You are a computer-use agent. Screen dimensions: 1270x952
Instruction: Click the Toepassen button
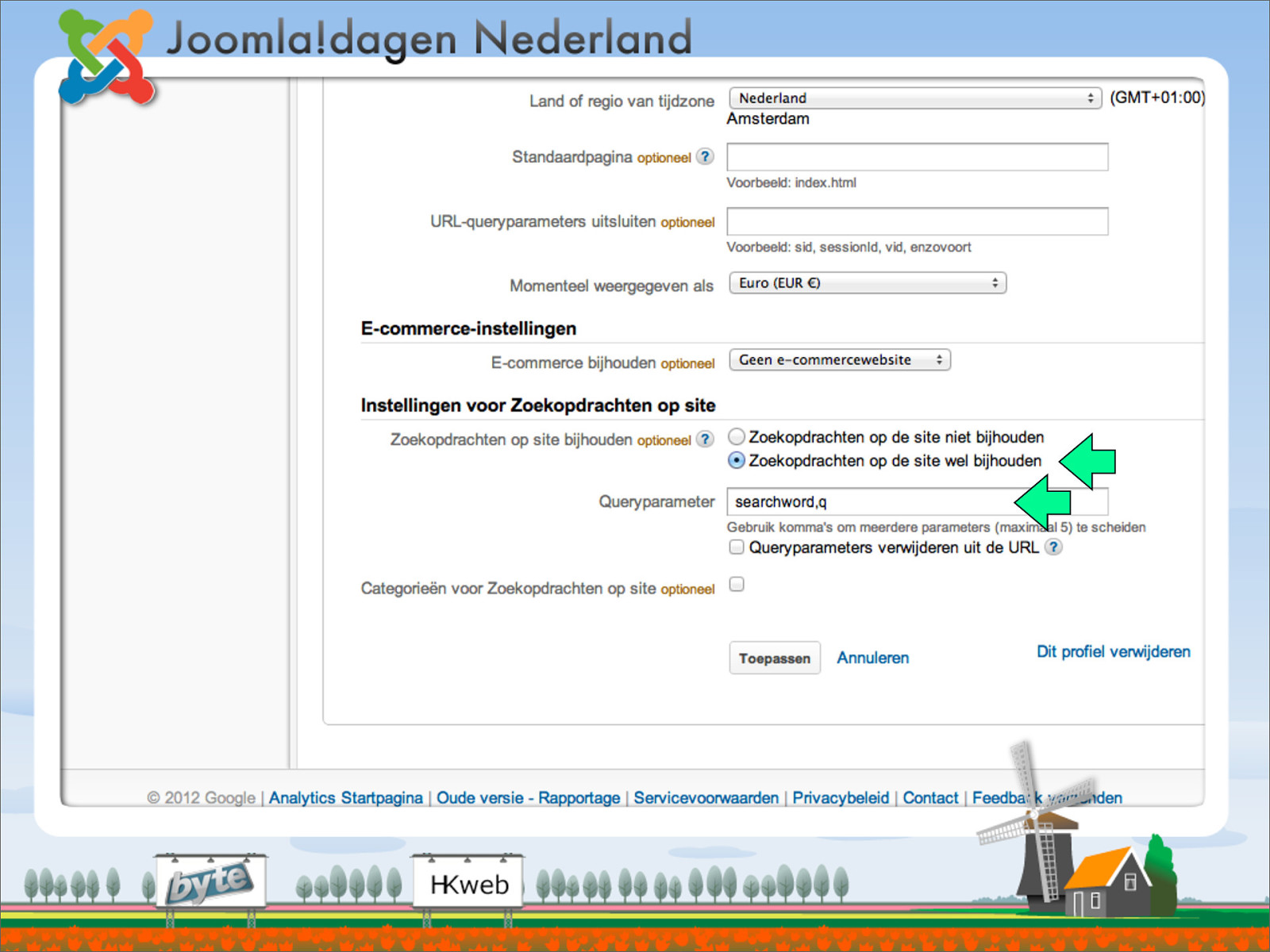775,658
